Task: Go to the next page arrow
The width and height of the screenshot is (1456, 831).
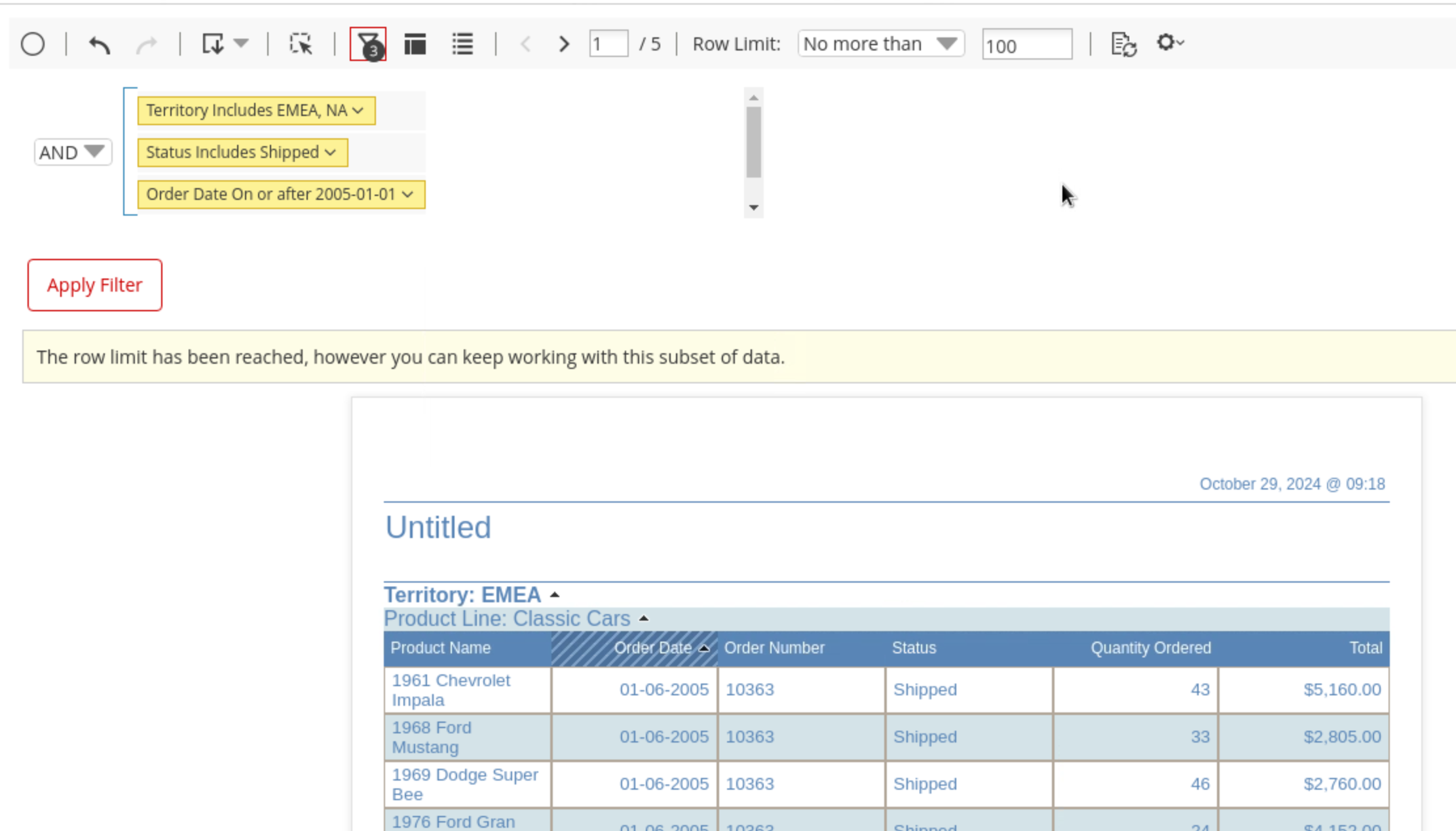Action: click(x=563, y=44)
